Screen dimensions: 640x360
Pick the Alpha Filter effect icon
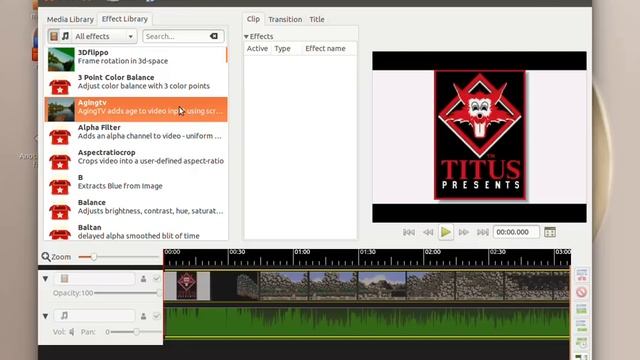tap(60, 136)
